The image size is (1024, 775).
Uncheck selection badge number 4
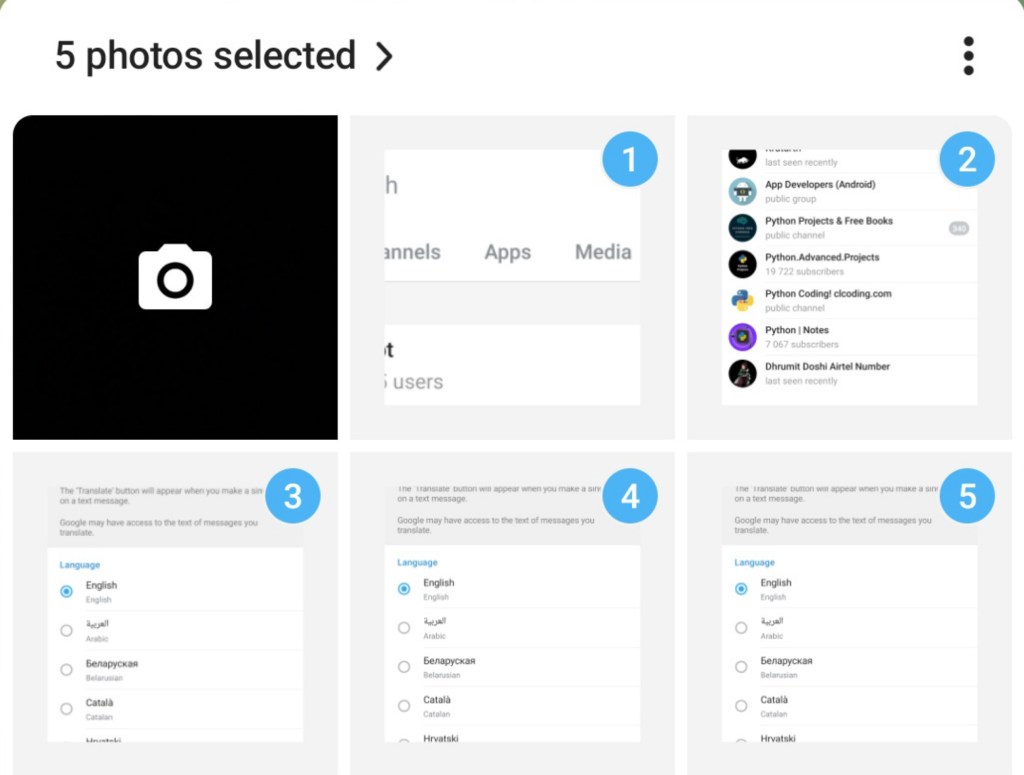coord(630,497)
